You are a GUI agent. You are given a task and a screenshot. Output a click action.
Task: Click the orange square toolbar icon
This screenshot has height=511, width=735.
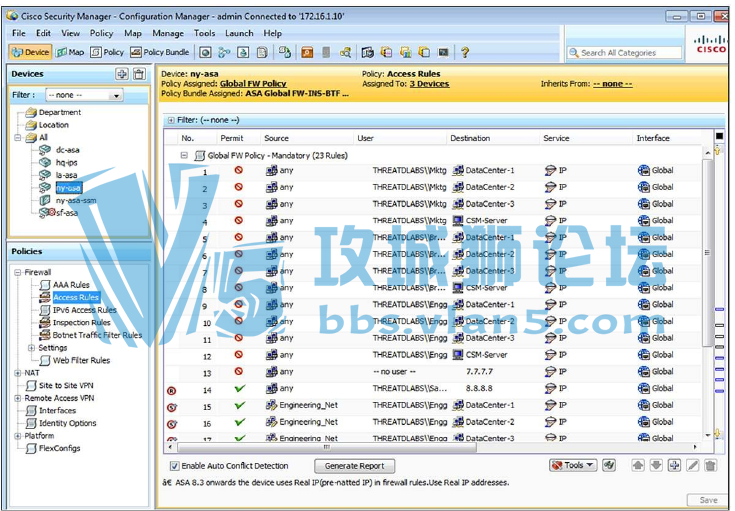307,52
